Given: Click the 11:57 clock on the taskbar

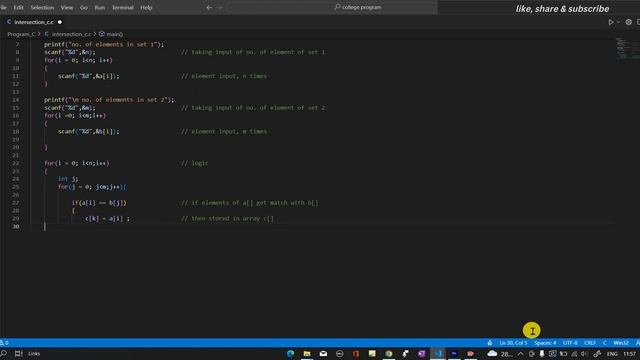Looking at the screenshot, I should [629, 353].
